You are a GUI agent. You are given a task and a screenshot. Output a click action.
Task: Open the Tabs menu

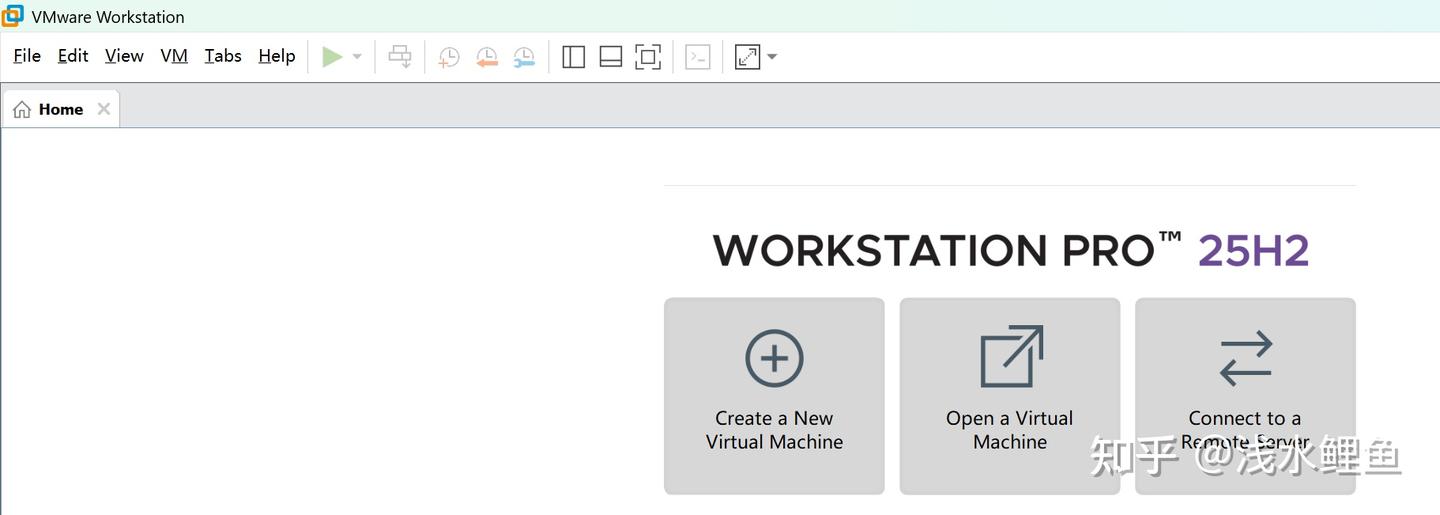point(223,56)
